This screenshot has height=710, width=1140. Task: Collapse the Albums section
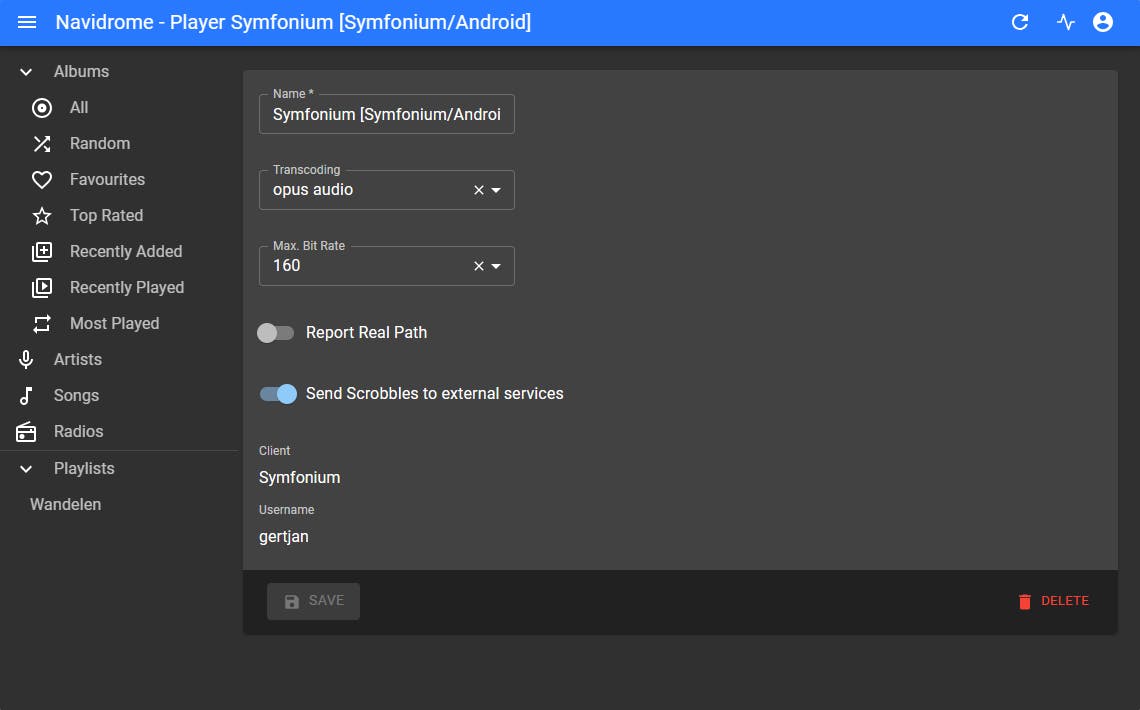click(25, 71)
